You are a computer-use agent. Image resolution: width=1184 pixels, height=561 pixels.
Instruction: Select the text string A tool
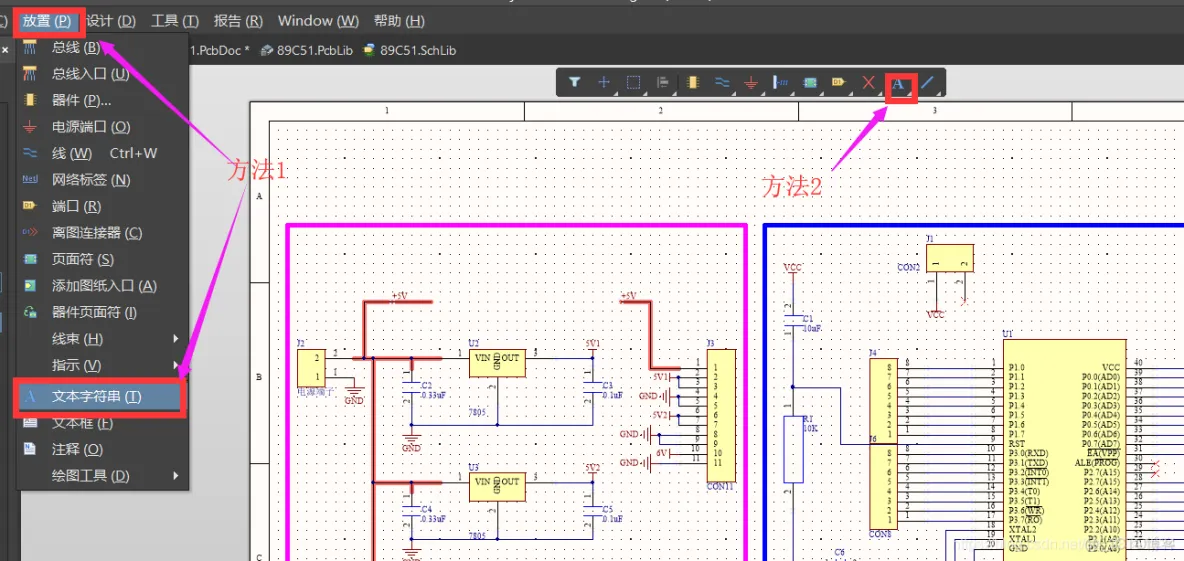coord(898,83)
